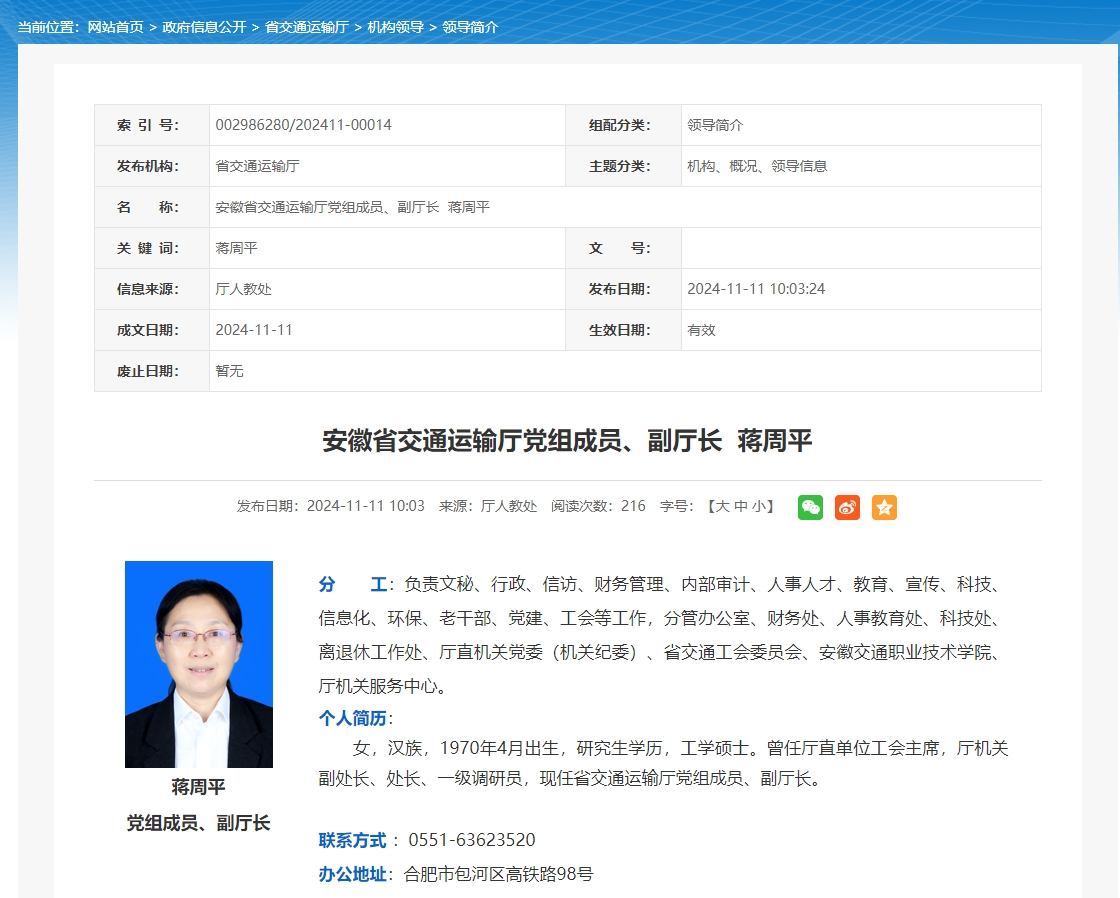Share the article via the Weibo icon
Screen dimensions: 1120x898
847,507
